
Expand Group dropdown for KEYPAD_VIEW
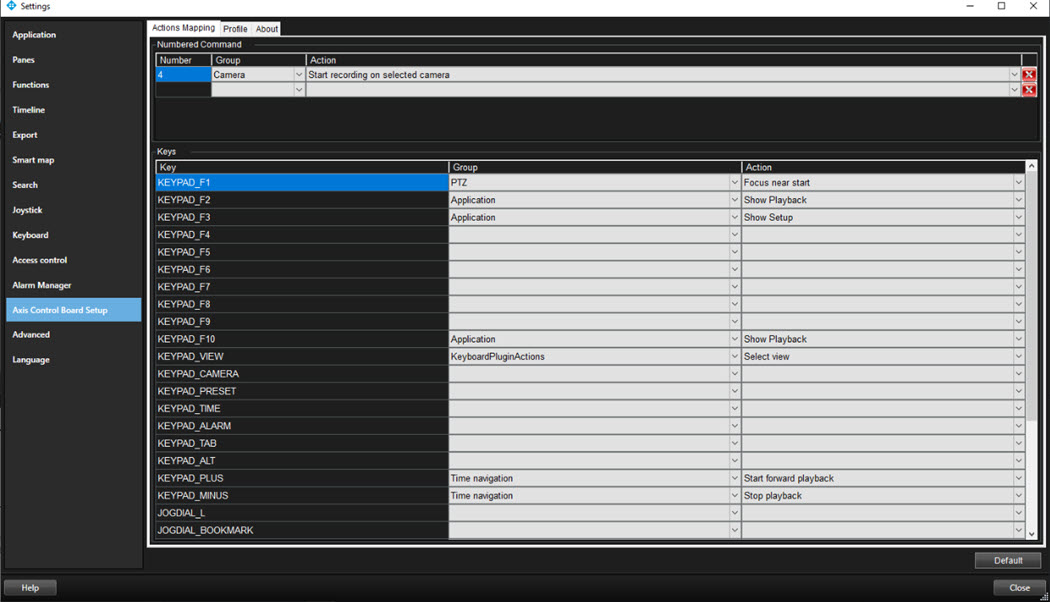734,357
